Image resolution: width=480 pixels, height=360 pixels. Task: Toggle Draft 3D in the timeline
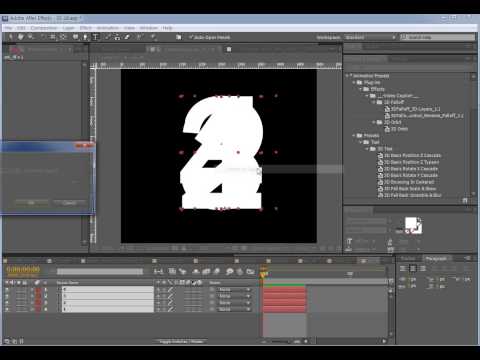click(183, 272)
